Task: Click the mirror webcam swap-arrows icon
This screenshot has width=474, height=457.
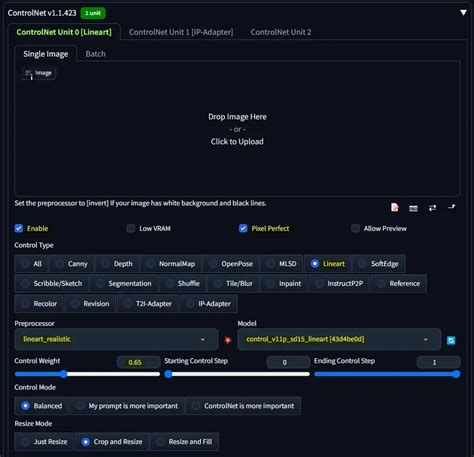Action: (432, 208)
